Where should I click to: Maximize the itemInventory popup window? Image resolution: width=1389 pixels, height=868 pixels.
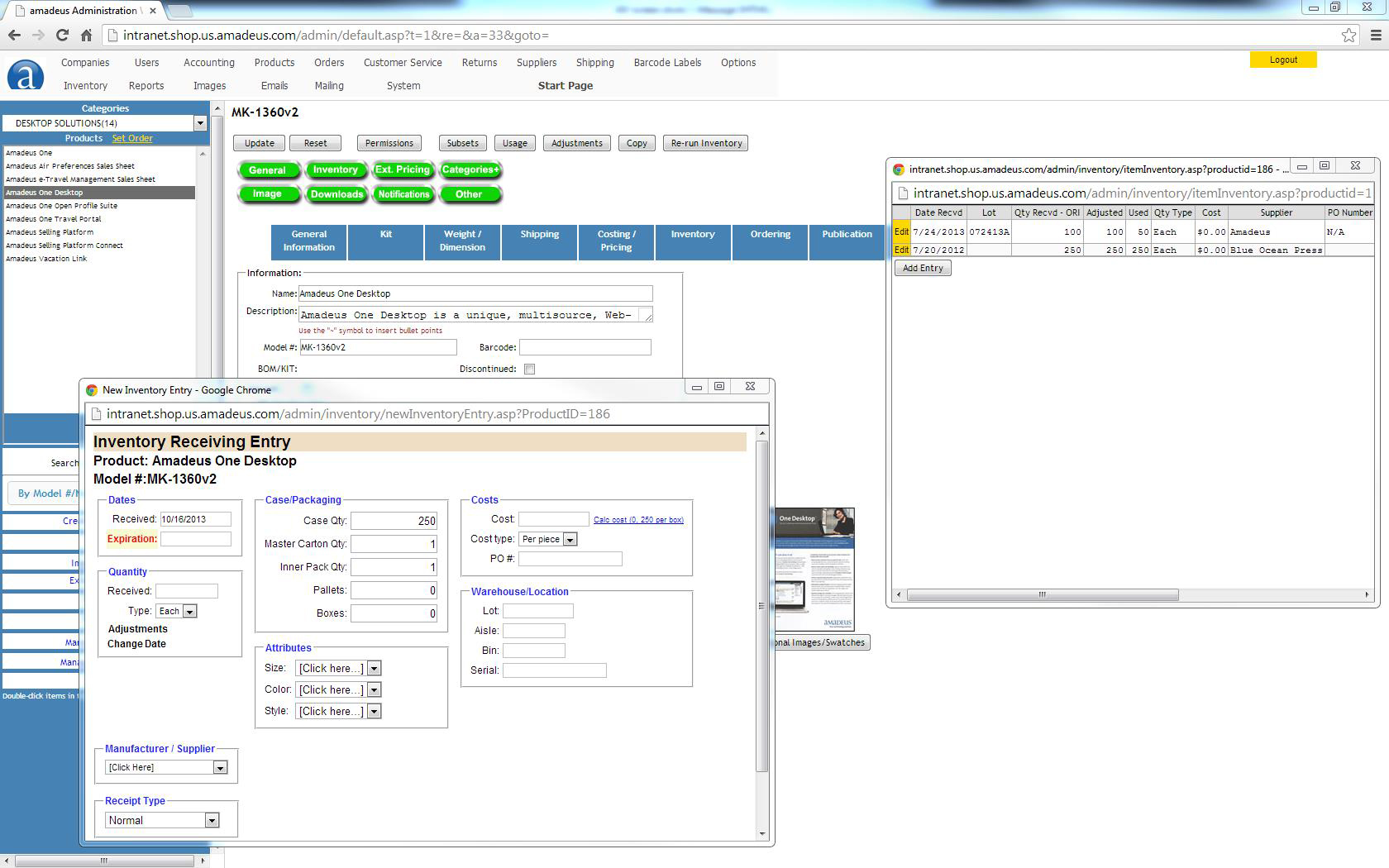point(1325,165)
